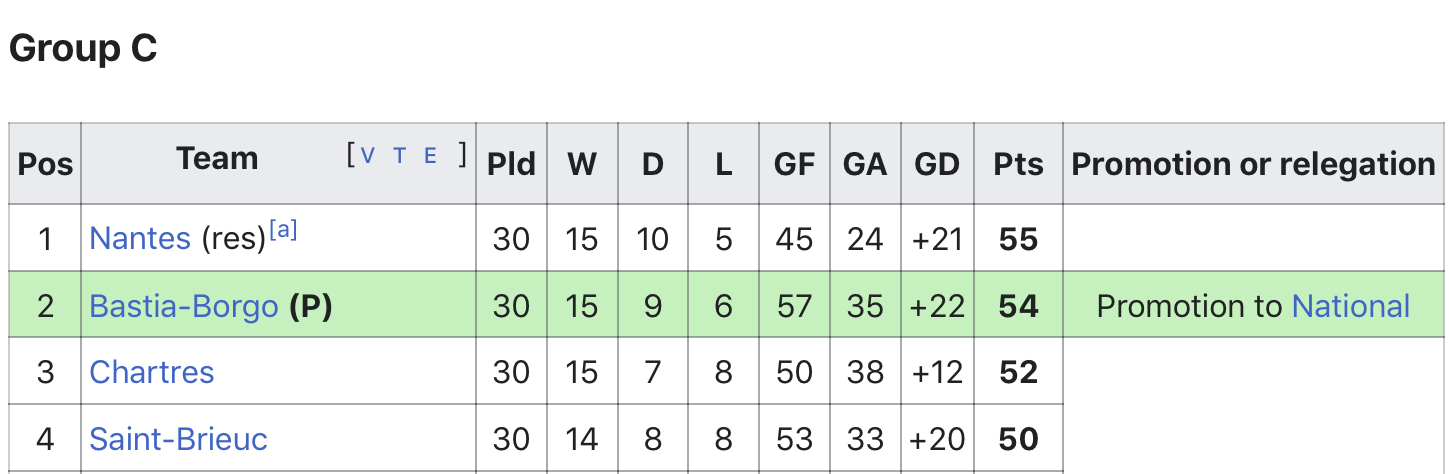This screenshot has width=1449, height=474.
Task: Click the Team column header
Action: pos(217,158)
